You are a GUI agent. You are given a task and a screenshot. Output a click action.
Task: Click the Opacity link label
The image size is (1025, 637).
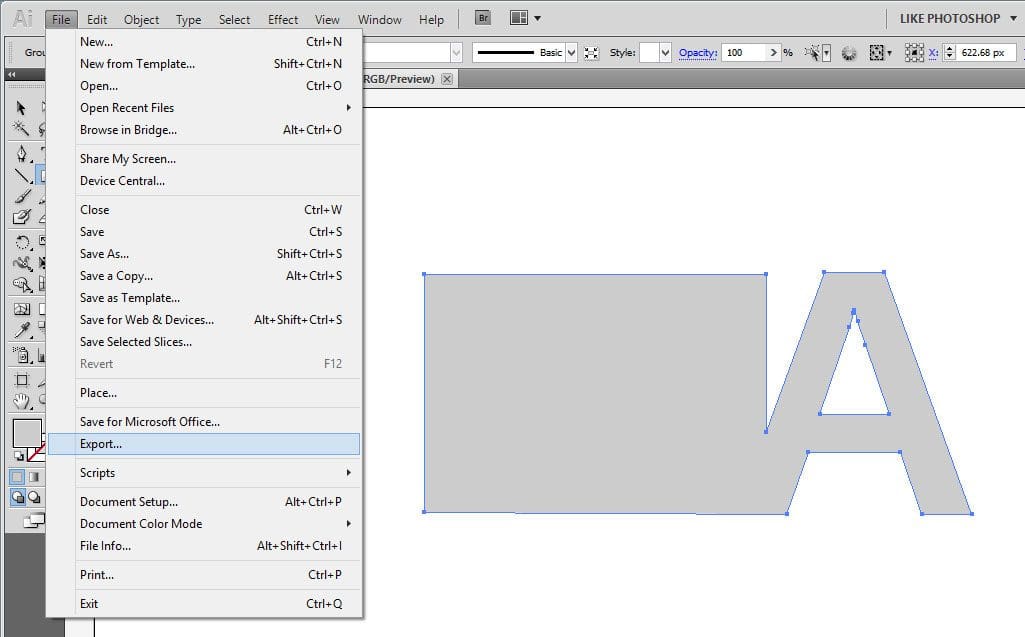[697, 53]
